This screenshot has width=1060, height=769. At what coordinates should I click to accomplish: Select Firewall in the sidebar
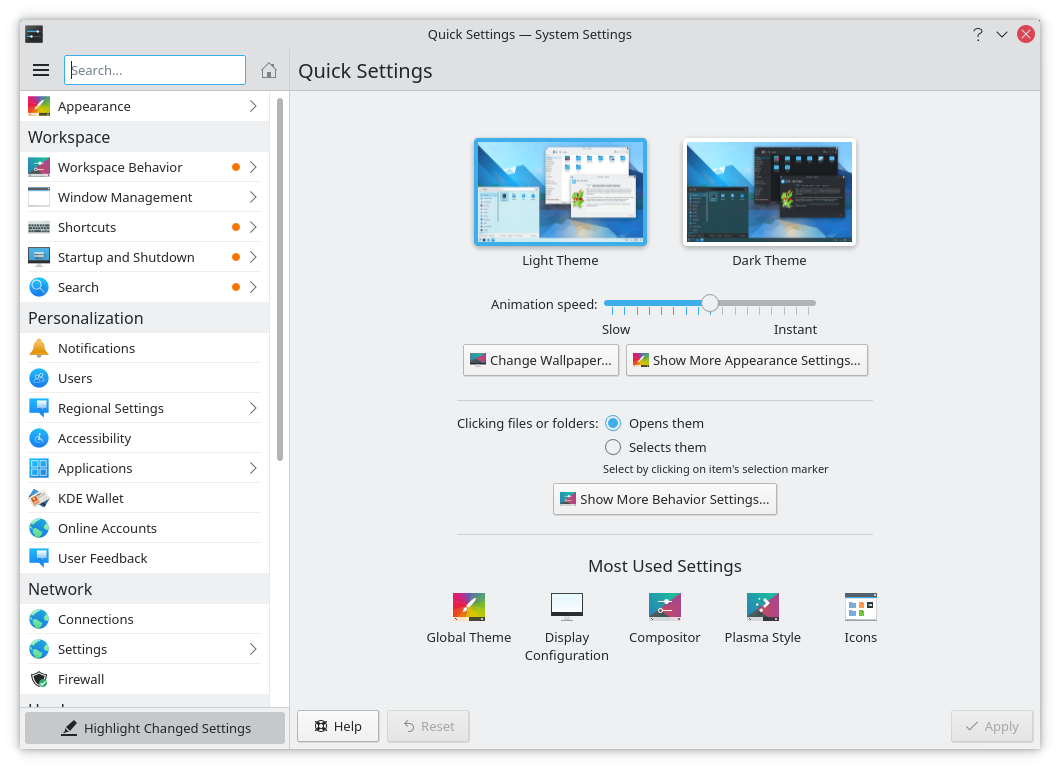pyautogui.click(x=81, y=679)
